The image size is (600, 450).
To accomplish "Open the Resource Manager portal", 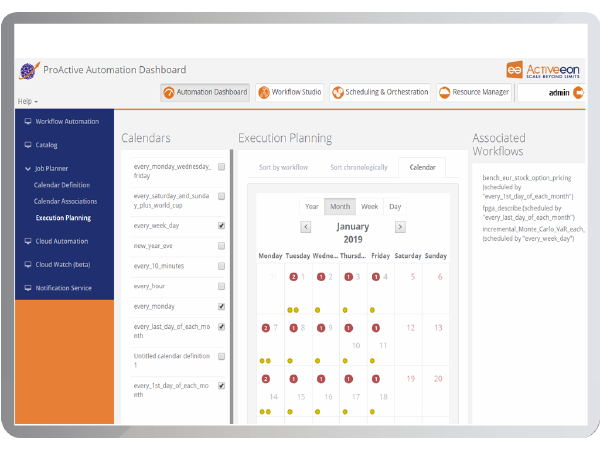I will click(474, 92).
